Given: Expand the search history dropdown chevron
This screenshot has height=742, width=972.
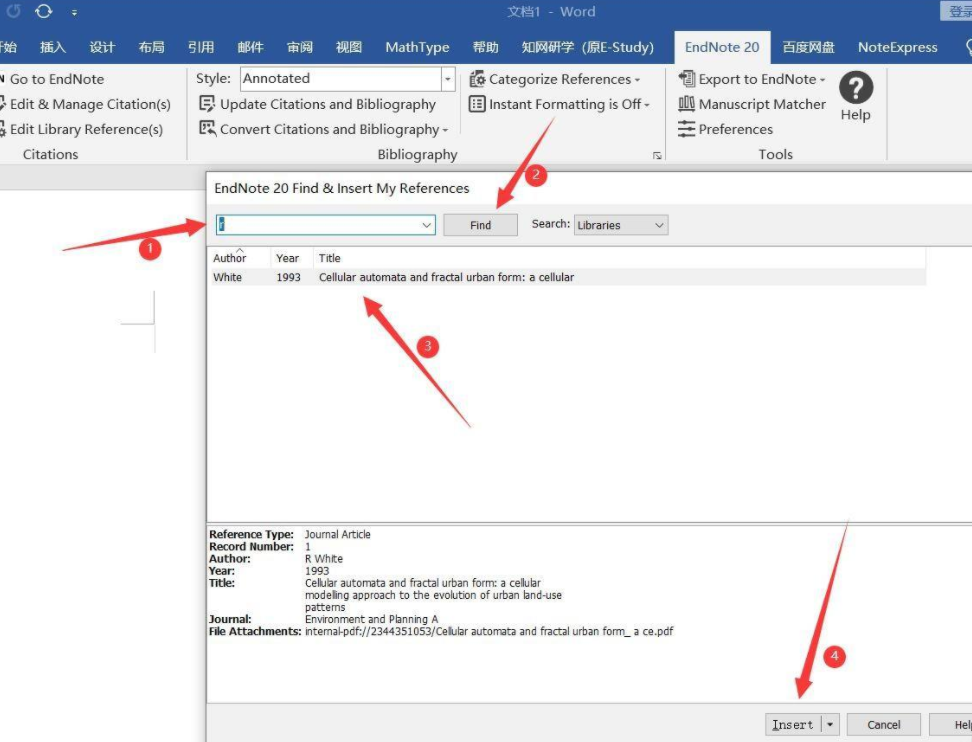Looking at the screenshot, I should coord(427,224).
